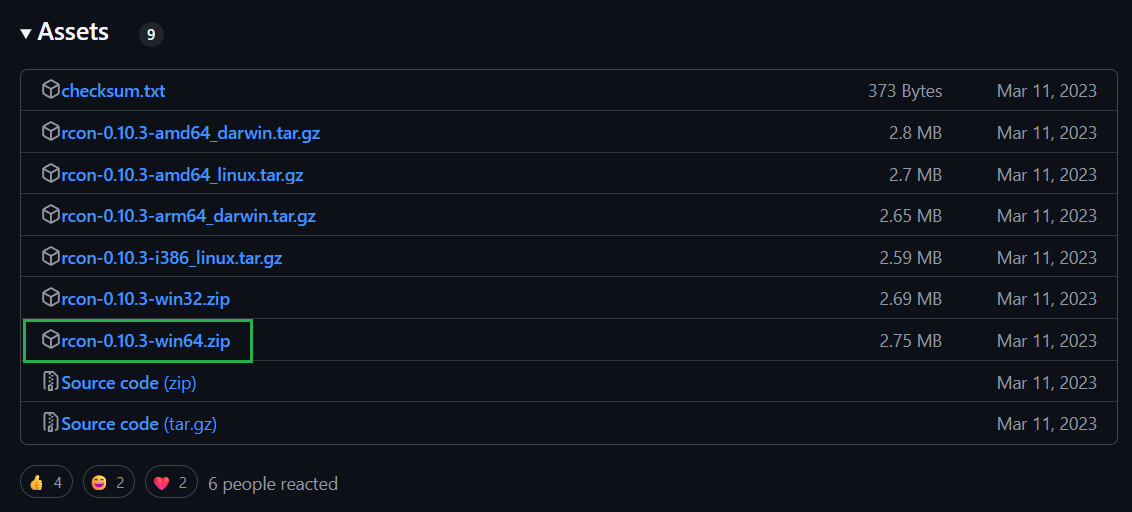Open rcon-0.10.3-win32.zip download link
Viewport: 1132px width, 512px height.
point(146,298)
